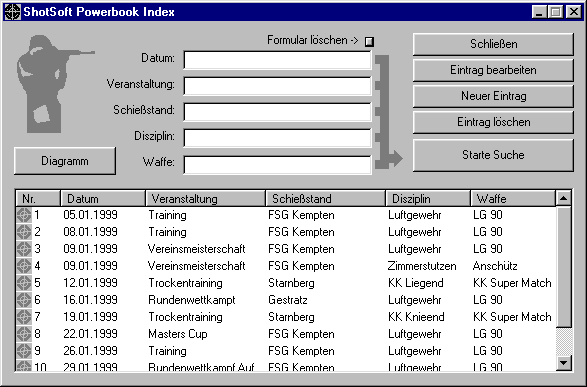Select target icon for row 4 Zimmerstutzen
587x387 pixels.
click(x=24, y=266)
